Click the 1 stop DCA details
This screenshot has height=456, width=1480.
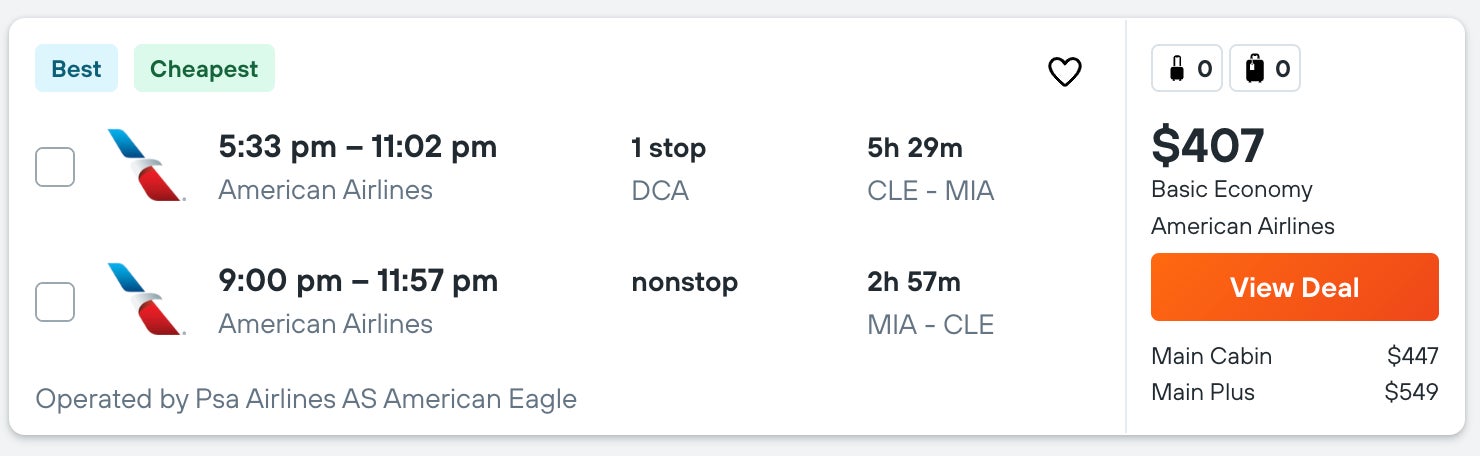click(668, 168)
